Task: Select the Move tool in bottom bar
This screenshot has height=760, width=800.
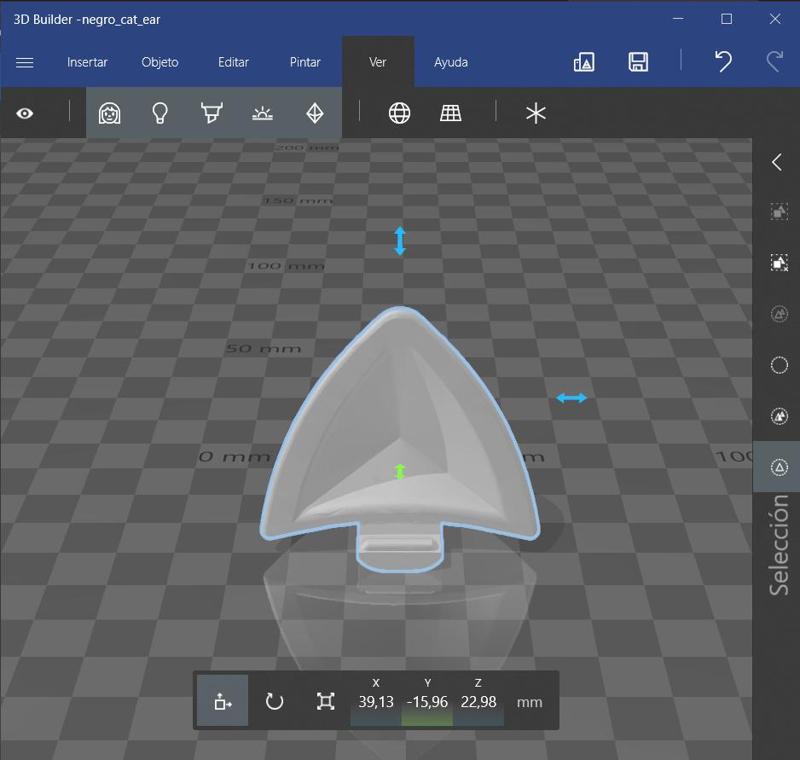Action: click(x=222, y=701)
